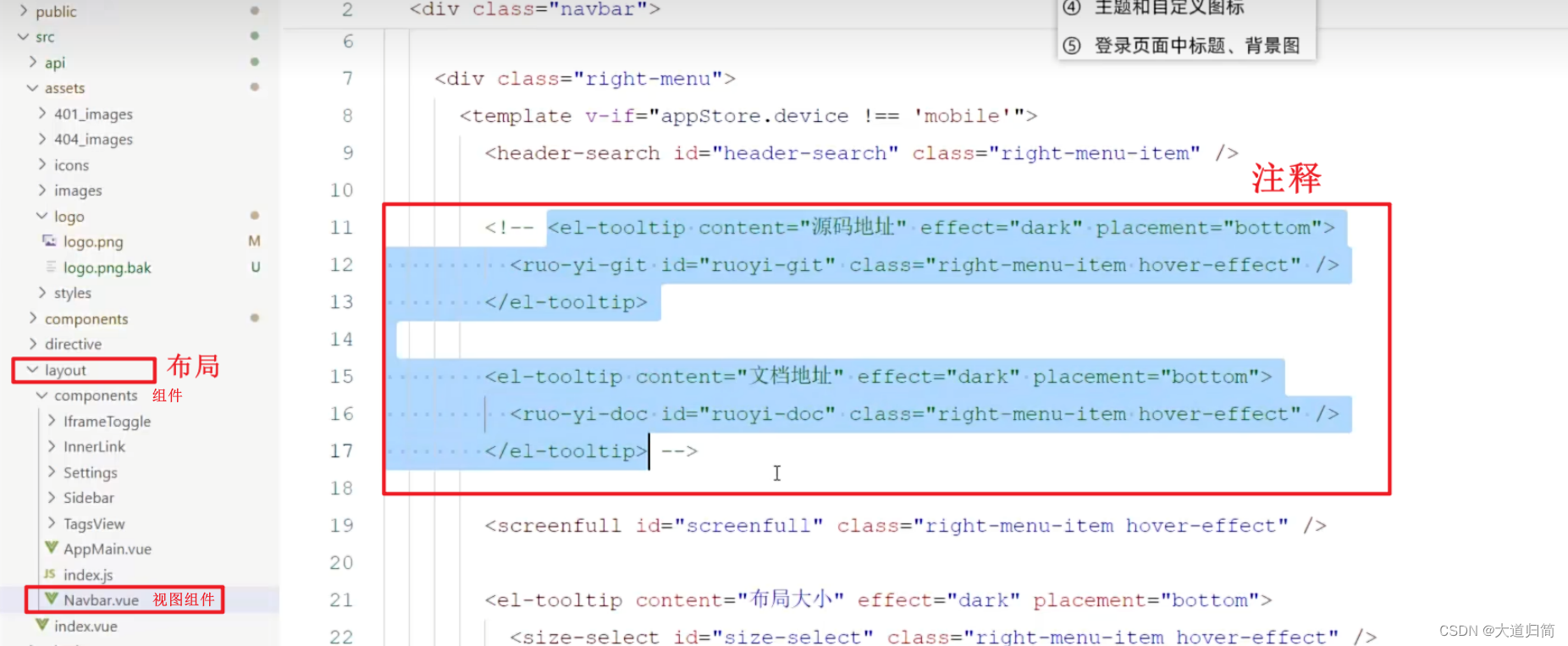This screenshot has width=1568, height=646.
Task: Expand the IframeToggle folder chevron
Action: pos(52,420)
